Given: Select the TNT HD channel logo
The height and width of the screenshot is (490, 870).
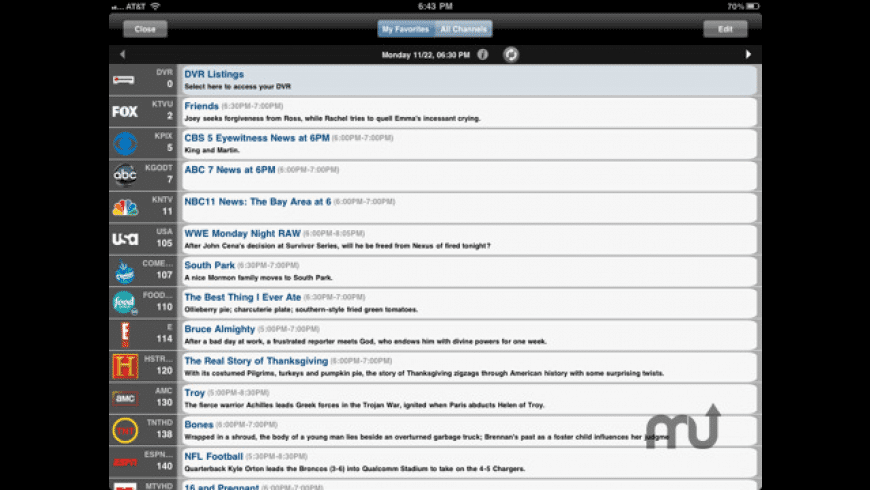Looking at the screenshot, I should [125, 431].
